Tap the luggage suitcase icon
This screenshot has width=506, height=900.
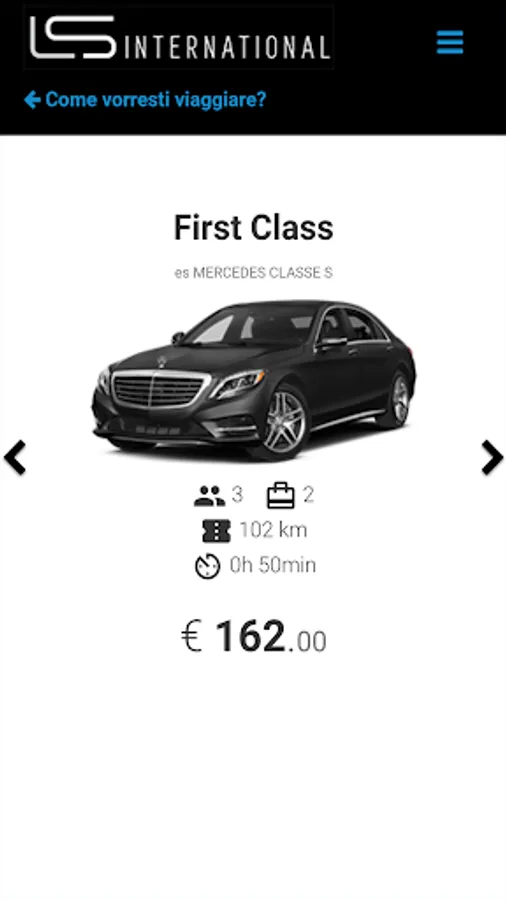point(281,496)
